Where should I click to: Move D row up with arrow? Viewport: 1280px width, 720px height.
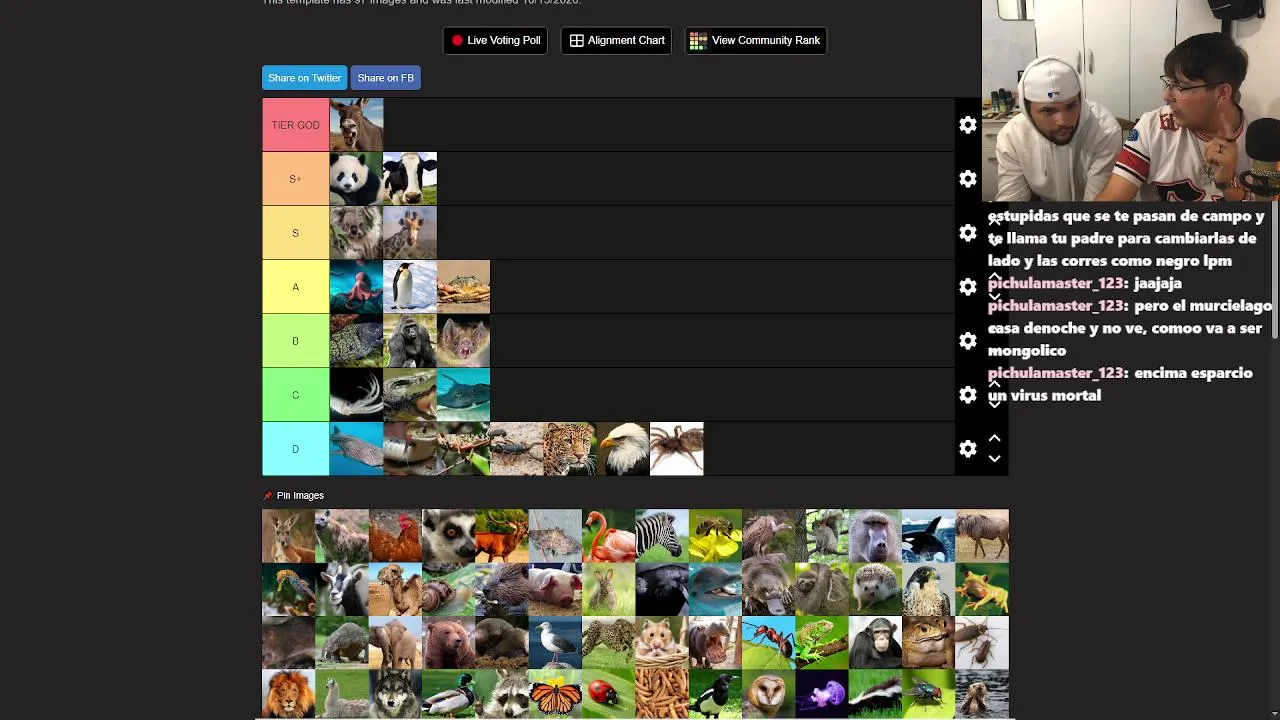(994, 439)
